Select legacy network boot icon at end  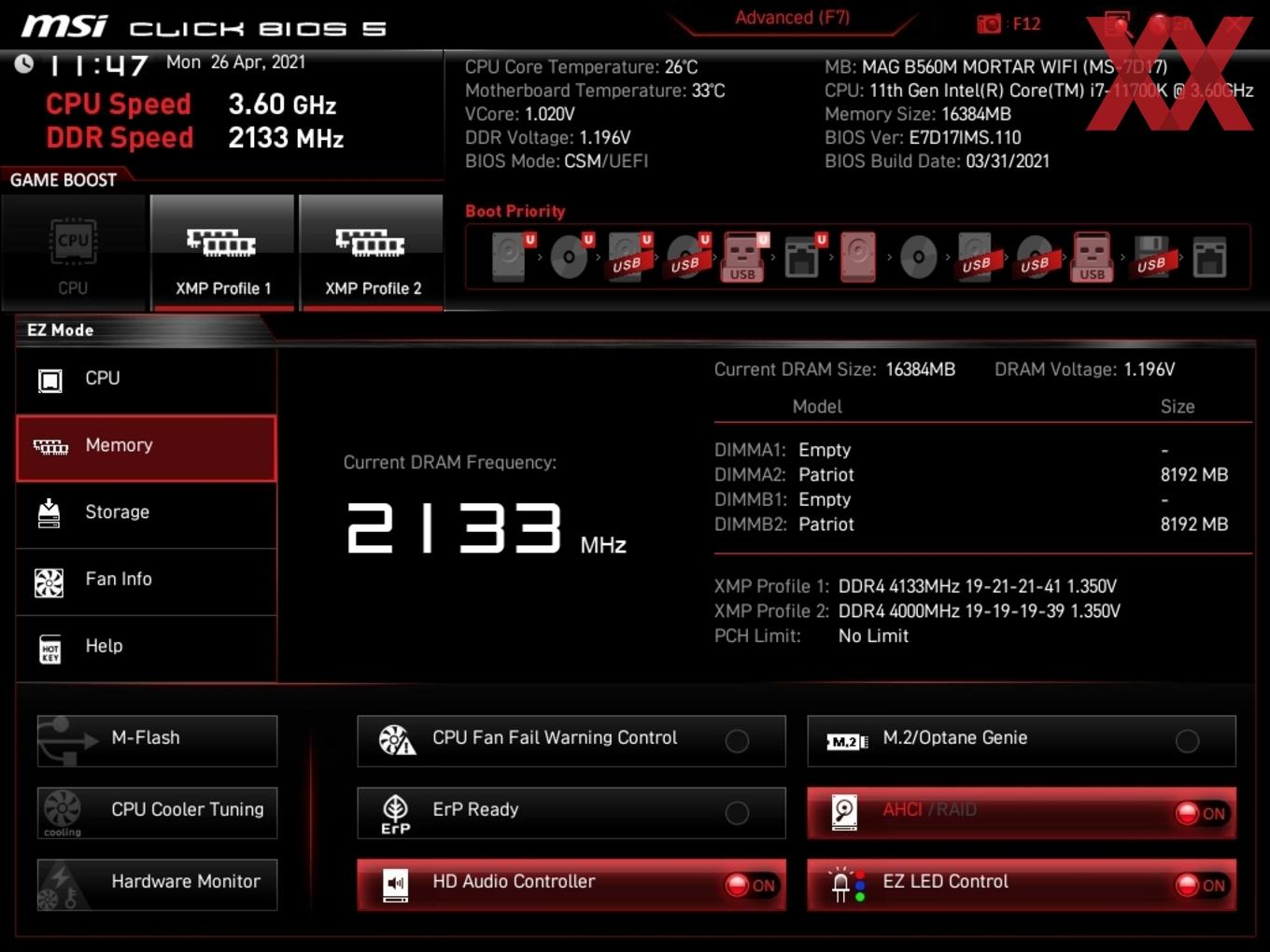coord(1209,257)
